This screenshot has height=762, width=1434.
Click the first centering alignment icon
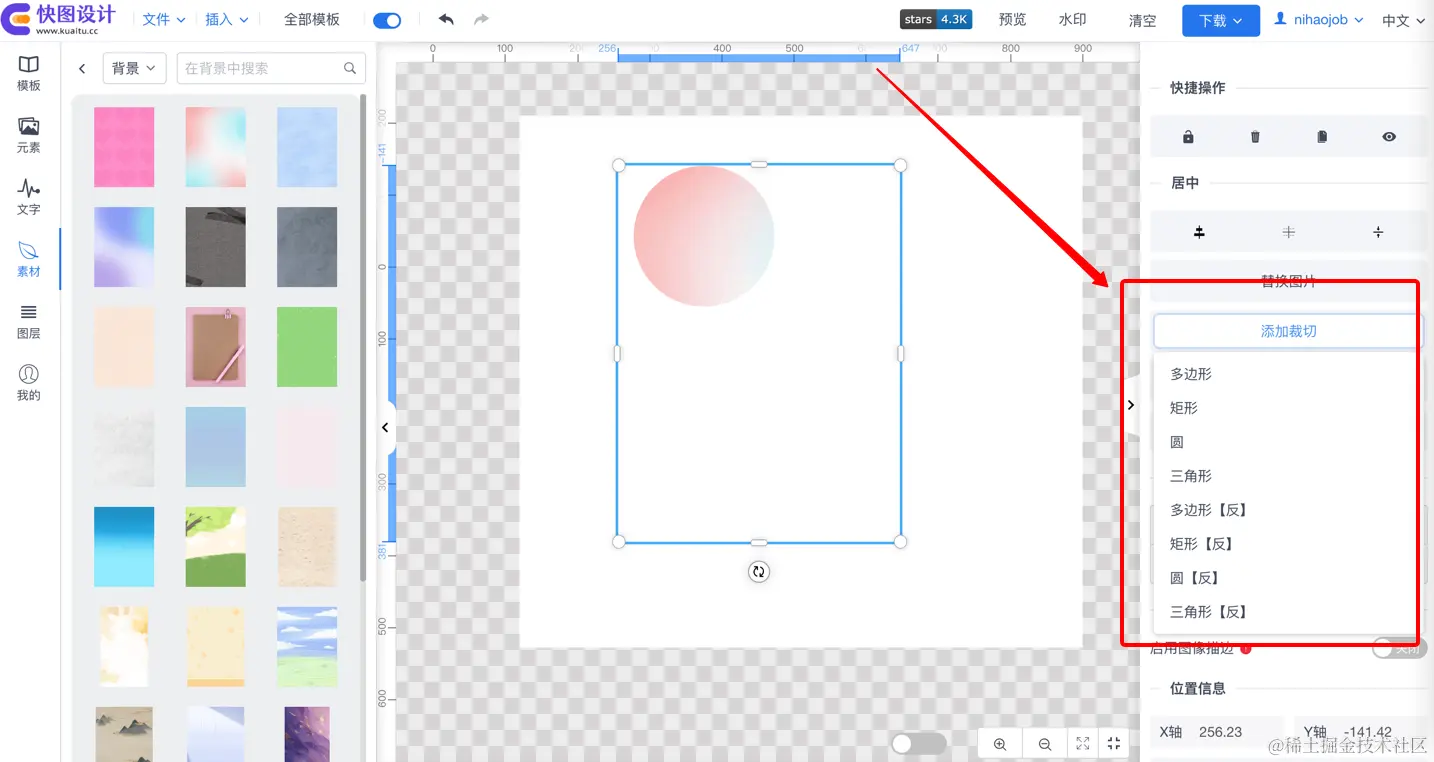pos(1199,232)
